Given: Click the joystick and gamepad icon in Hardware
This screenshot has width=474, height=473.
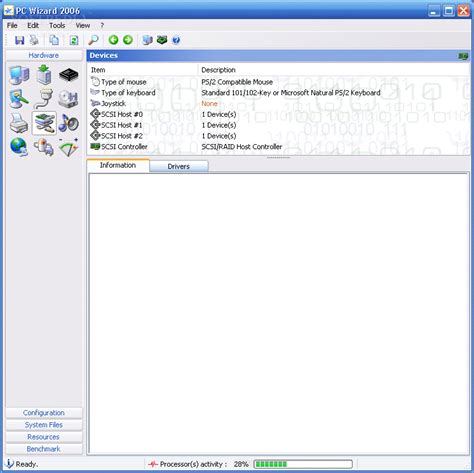Looking at the screenshot, I should 44,147.
